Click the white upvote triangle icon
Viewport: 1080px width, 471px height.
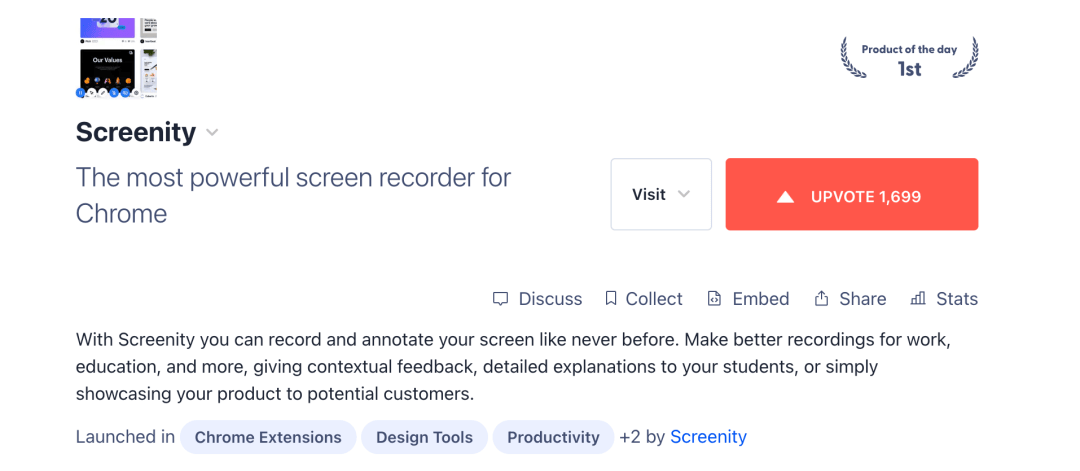click(786, 197)
